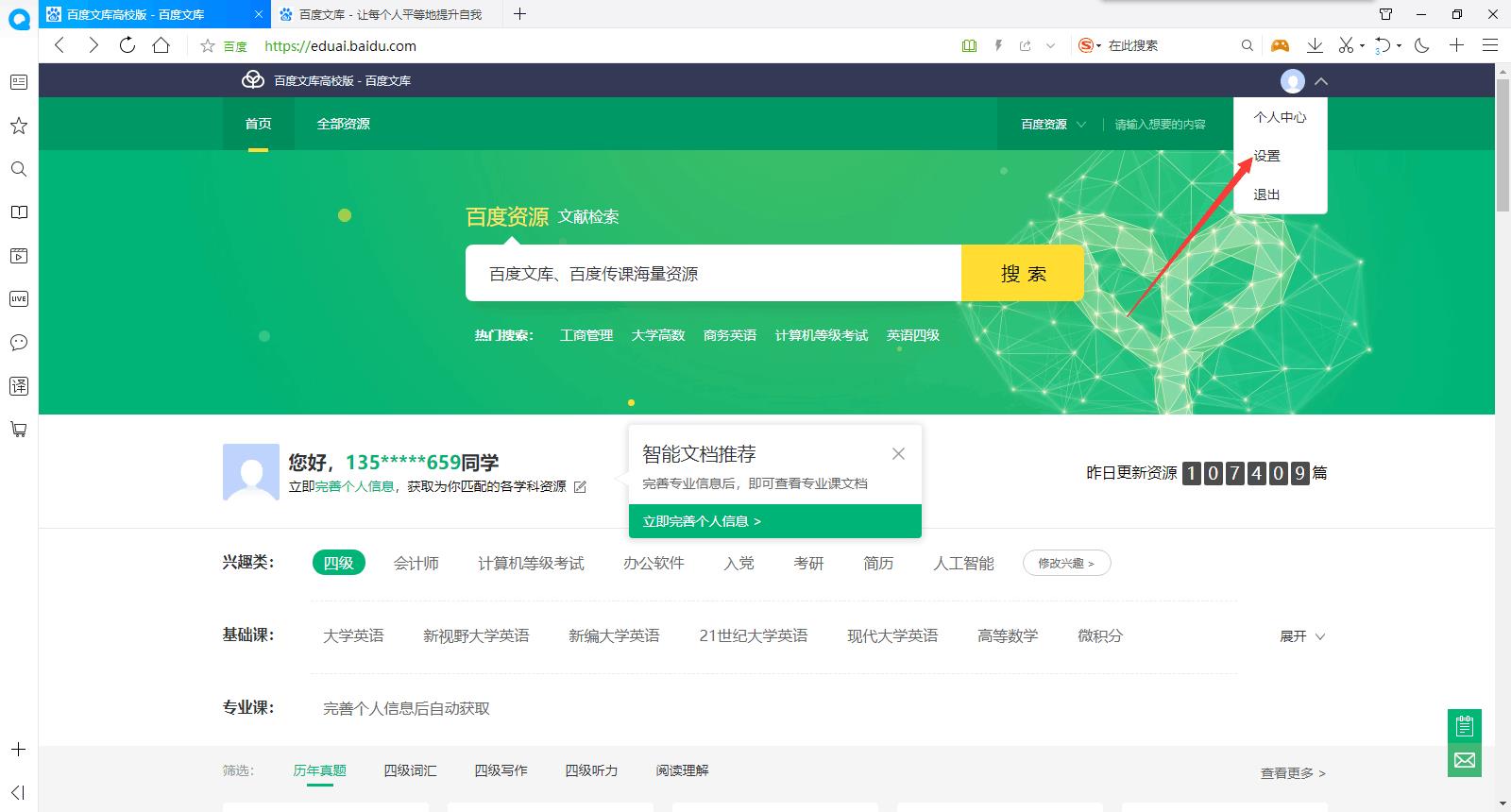
Task: Switch to 四级听力 filter tab
Action: click(x=591, y=770)
